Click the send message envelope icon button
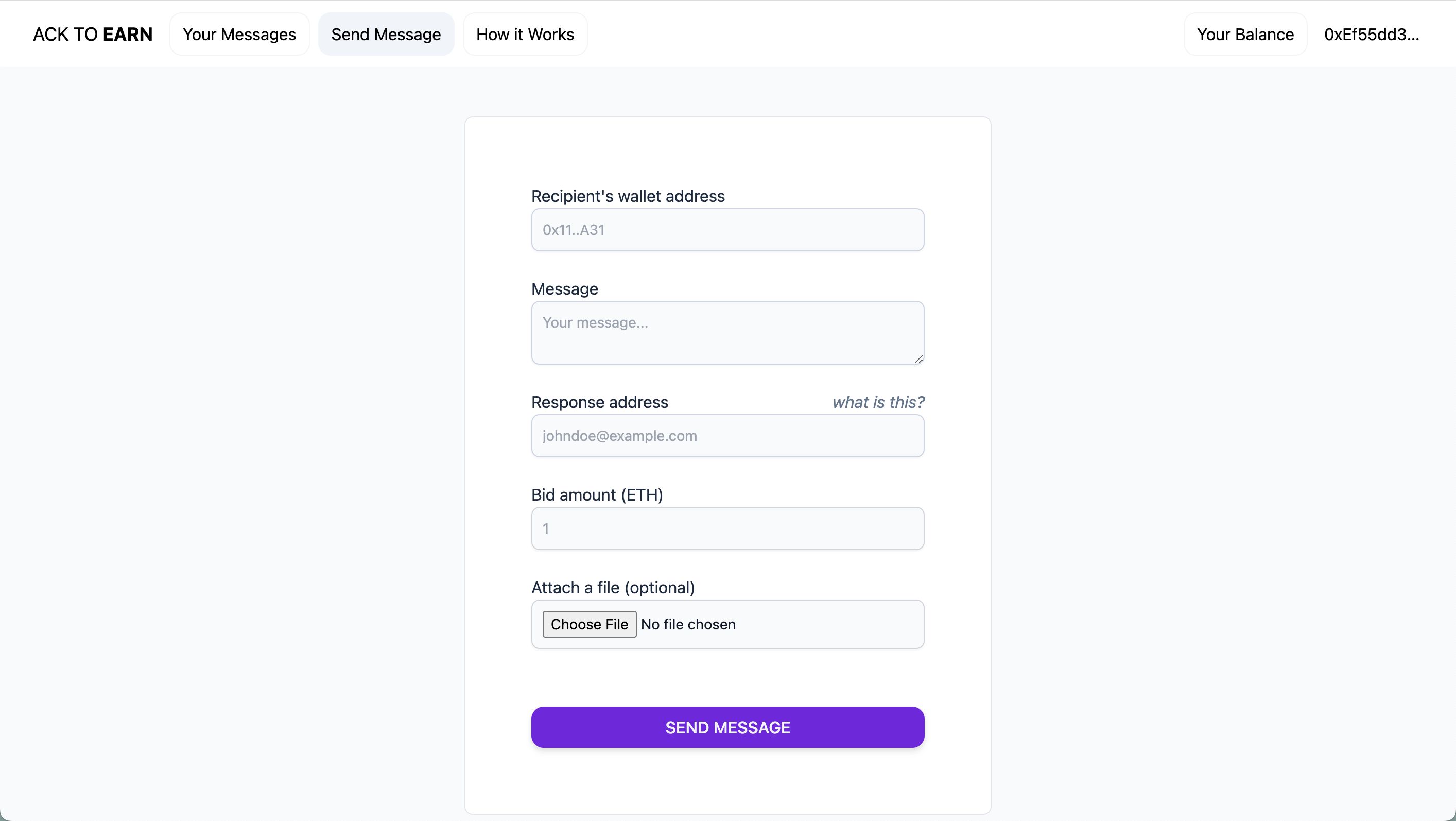 click(x=727, y=727)
